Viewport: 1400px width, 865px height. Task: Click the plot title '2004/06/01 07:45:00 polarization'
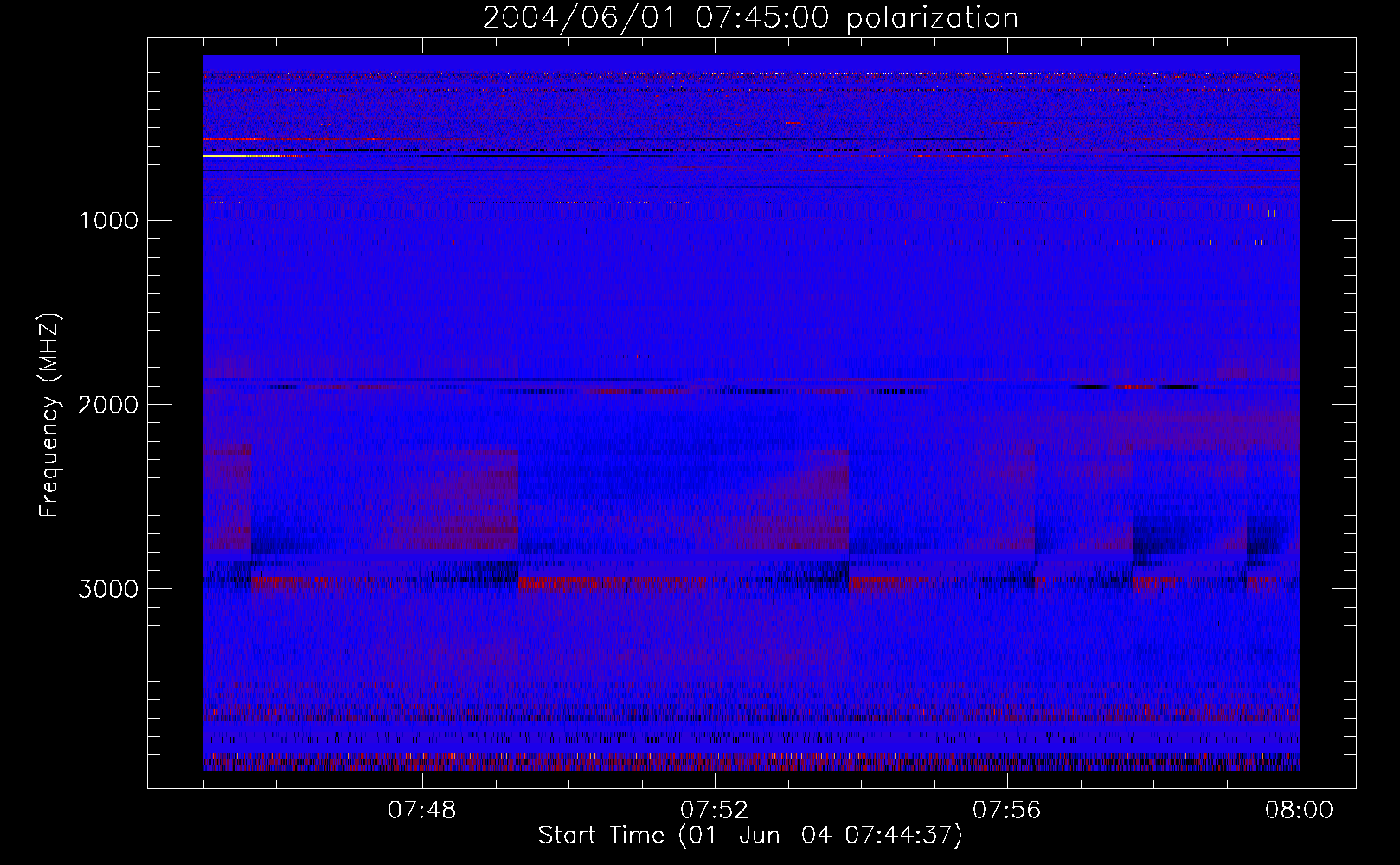point(750,18)
